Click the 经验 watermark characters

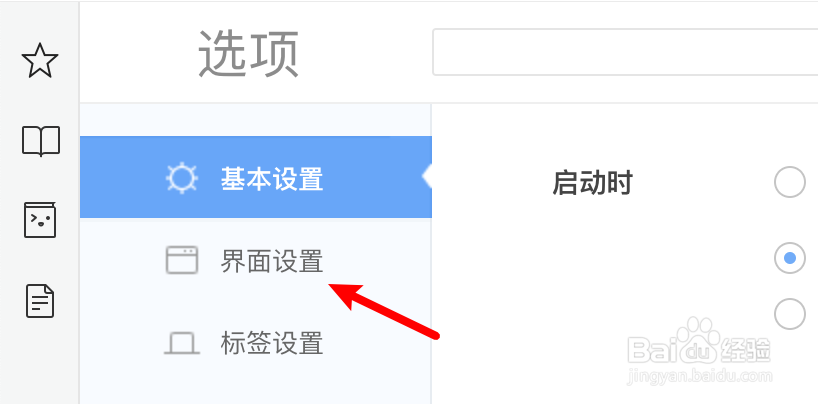(x=745, y=349)
